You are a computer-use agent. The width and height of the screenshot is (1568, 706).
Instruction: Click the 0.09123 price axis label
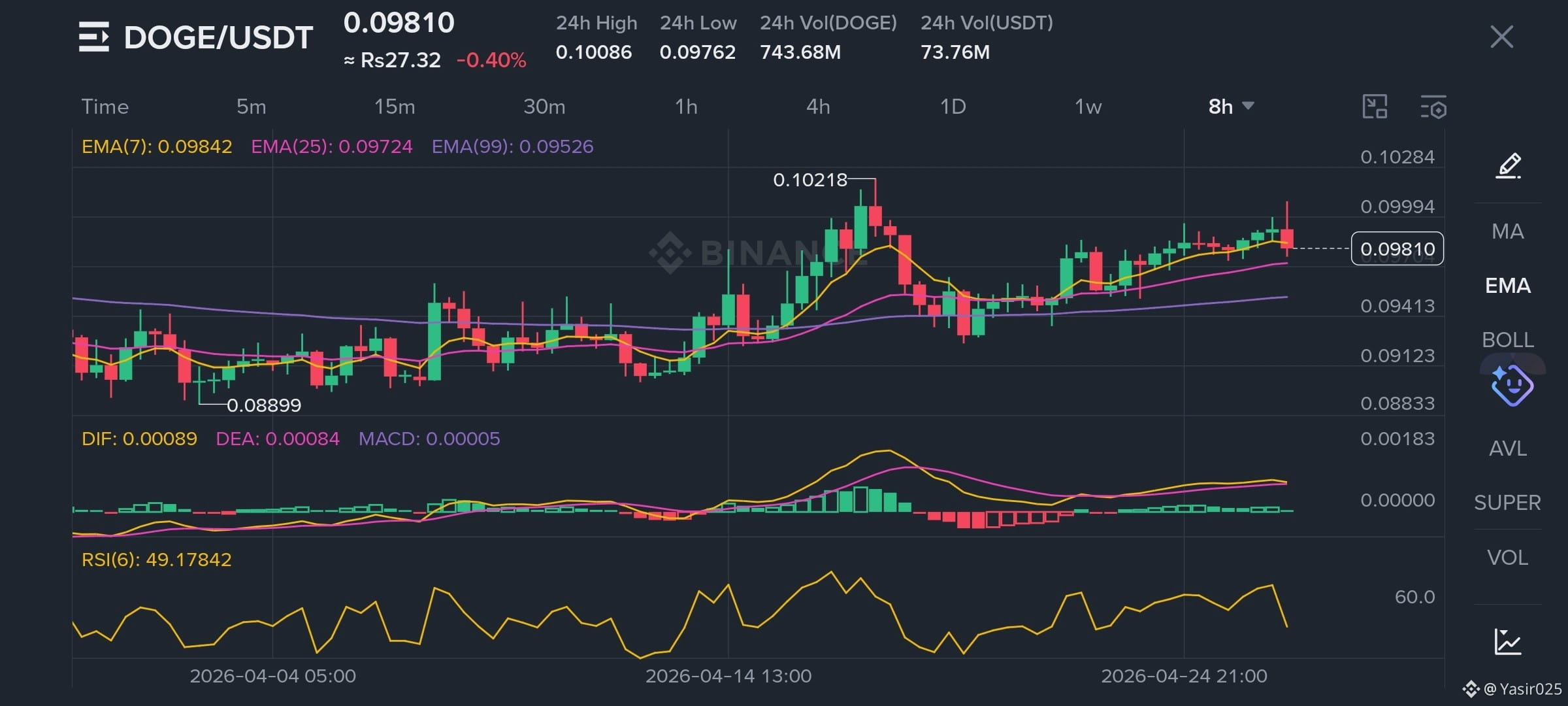coord(1397,356)
